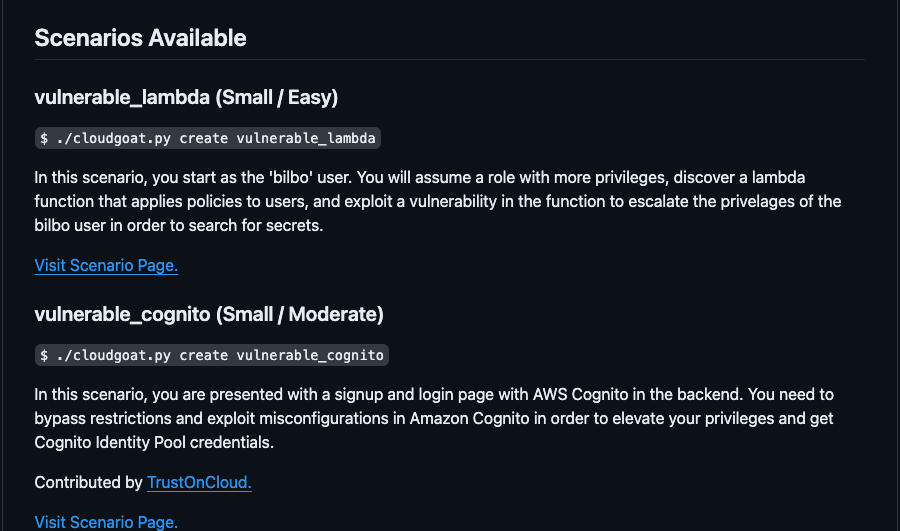Open Visit Scenario Page link under vulnerable_cognito
This screenshot has height=531, width=900.
[x=106, y=522]
